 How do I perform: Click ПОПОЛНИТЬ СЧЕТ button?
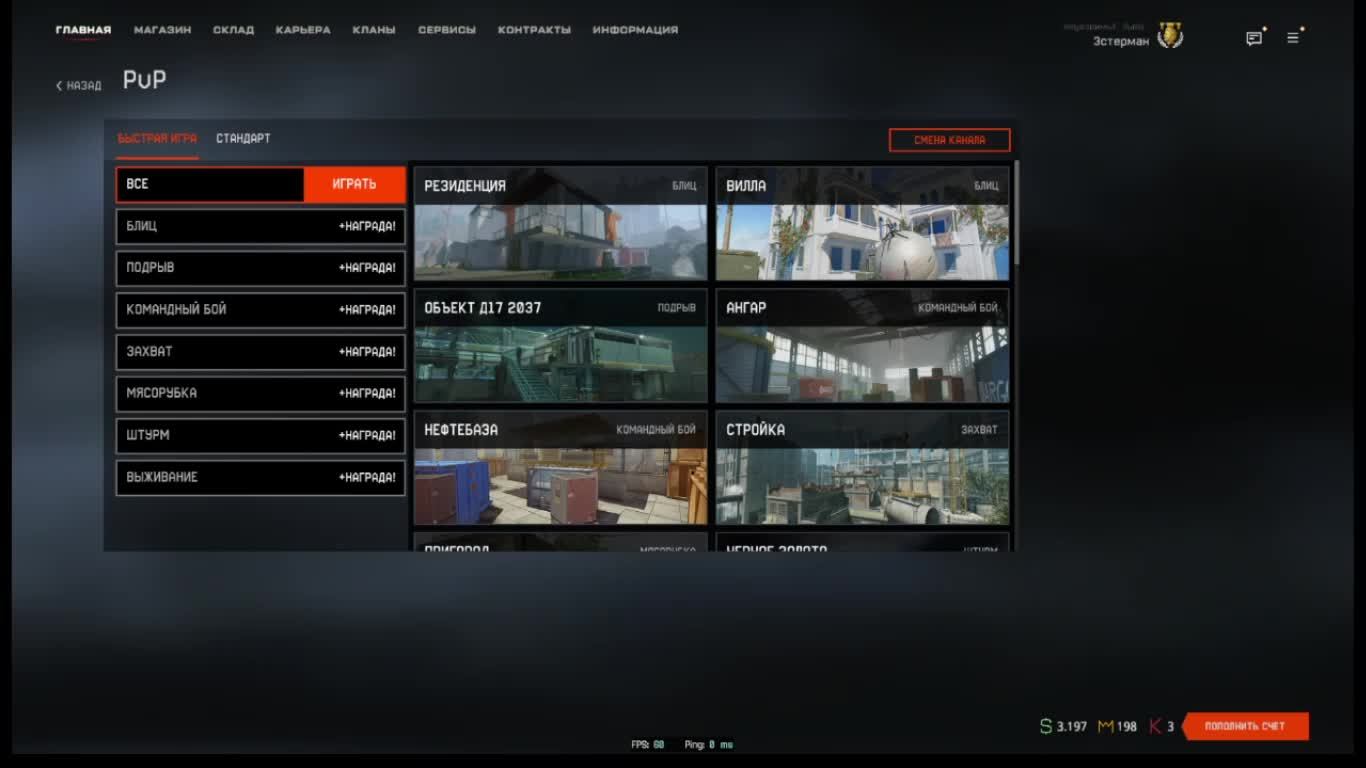1246,726
